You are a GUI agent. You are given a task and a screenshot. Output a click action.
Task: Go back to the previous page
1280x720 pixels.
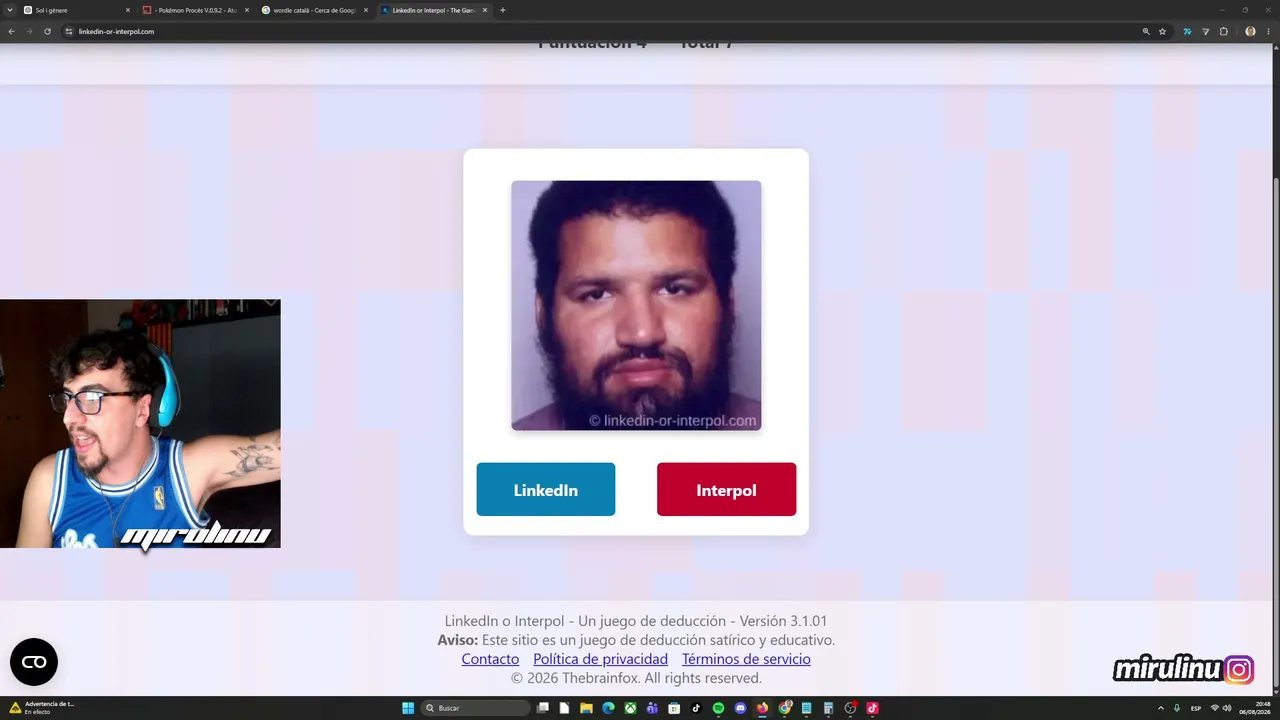11,31
